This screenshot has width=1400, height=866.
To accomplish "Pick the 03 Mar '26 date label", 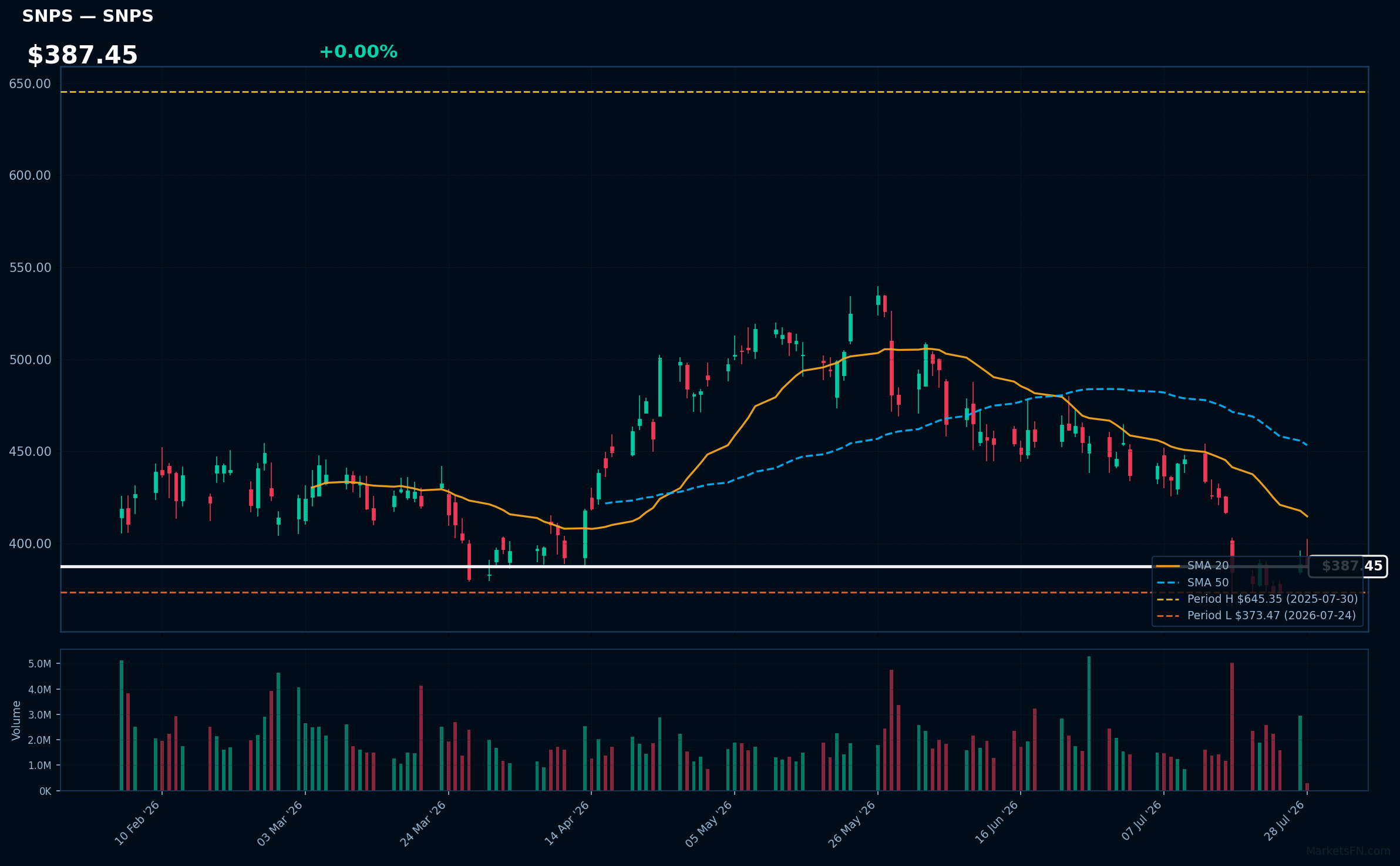I will pyautogui.click(x=280, y=823).
